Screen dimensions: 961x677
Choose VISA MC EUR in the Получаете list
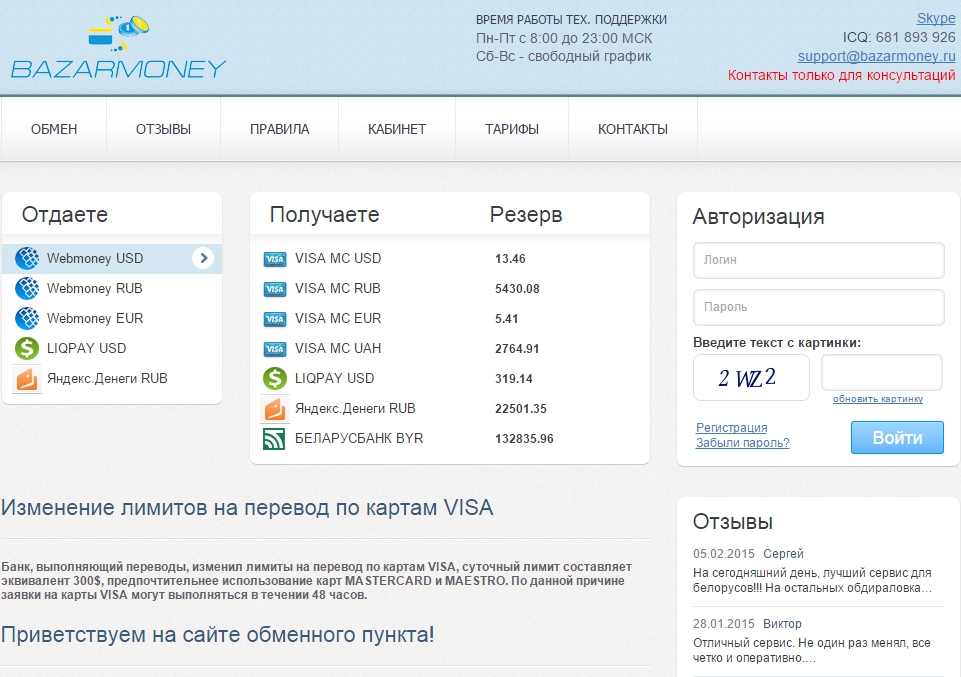[x=450, y=319]
